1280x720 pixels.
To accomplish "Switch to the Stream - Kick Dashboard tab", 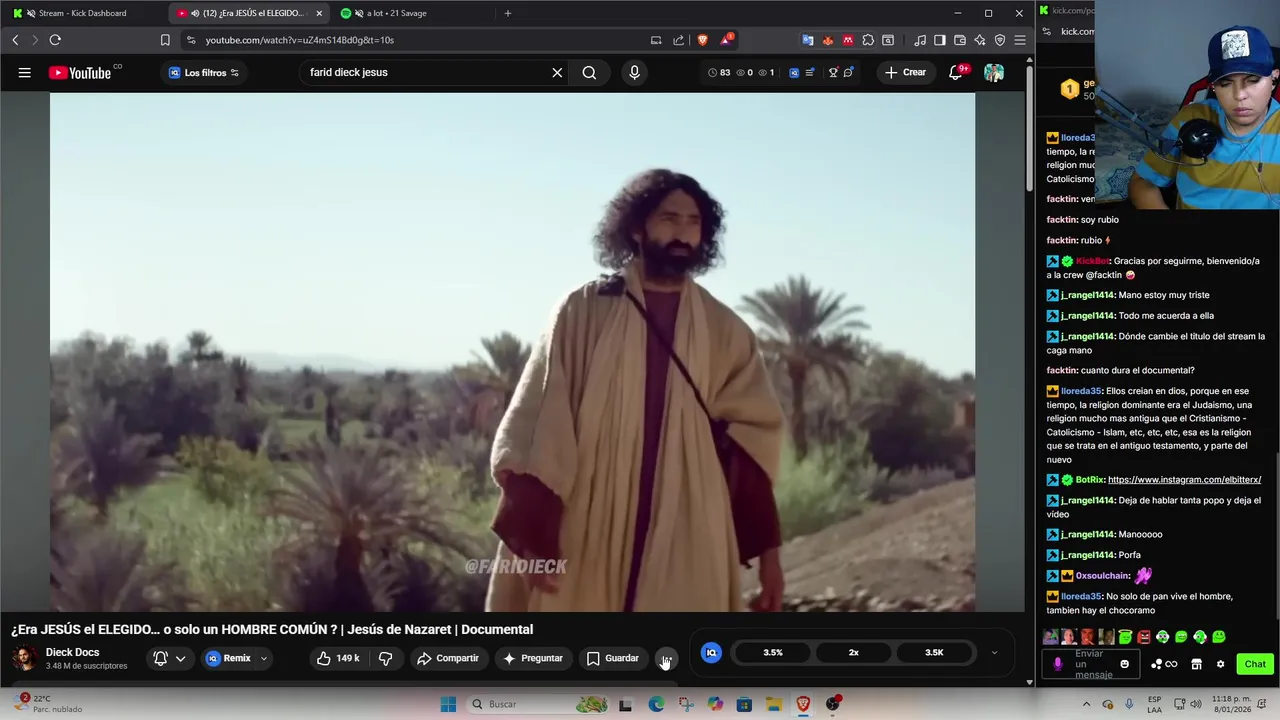I will [82, 13].
